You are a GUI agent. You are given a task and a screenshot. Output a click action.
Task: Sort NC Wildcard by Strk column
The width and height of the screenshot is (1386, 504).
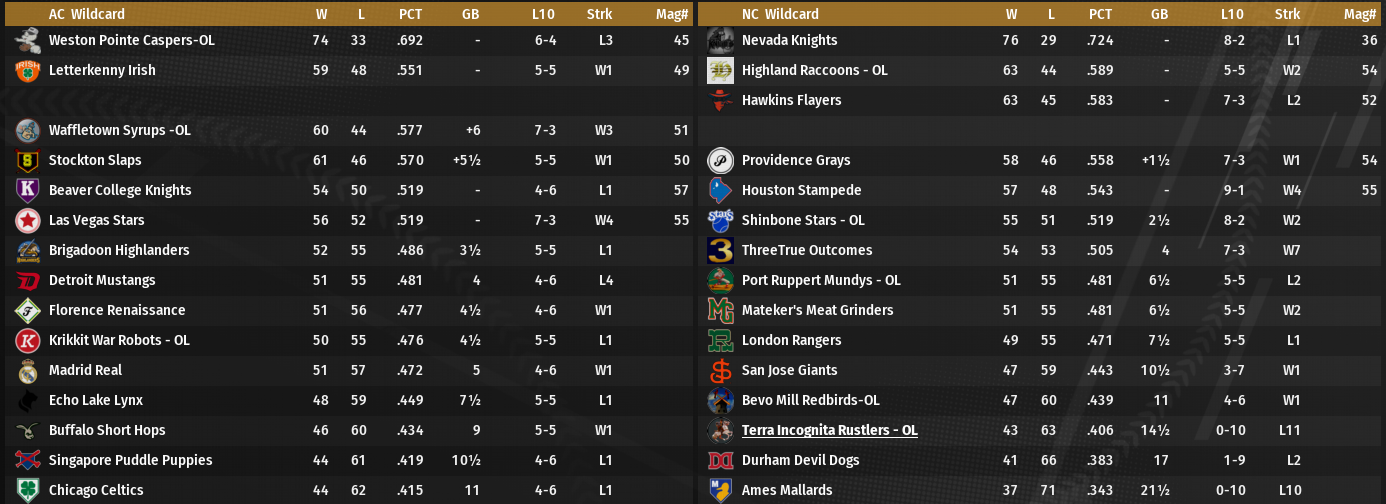click(x=1288, y=14)
